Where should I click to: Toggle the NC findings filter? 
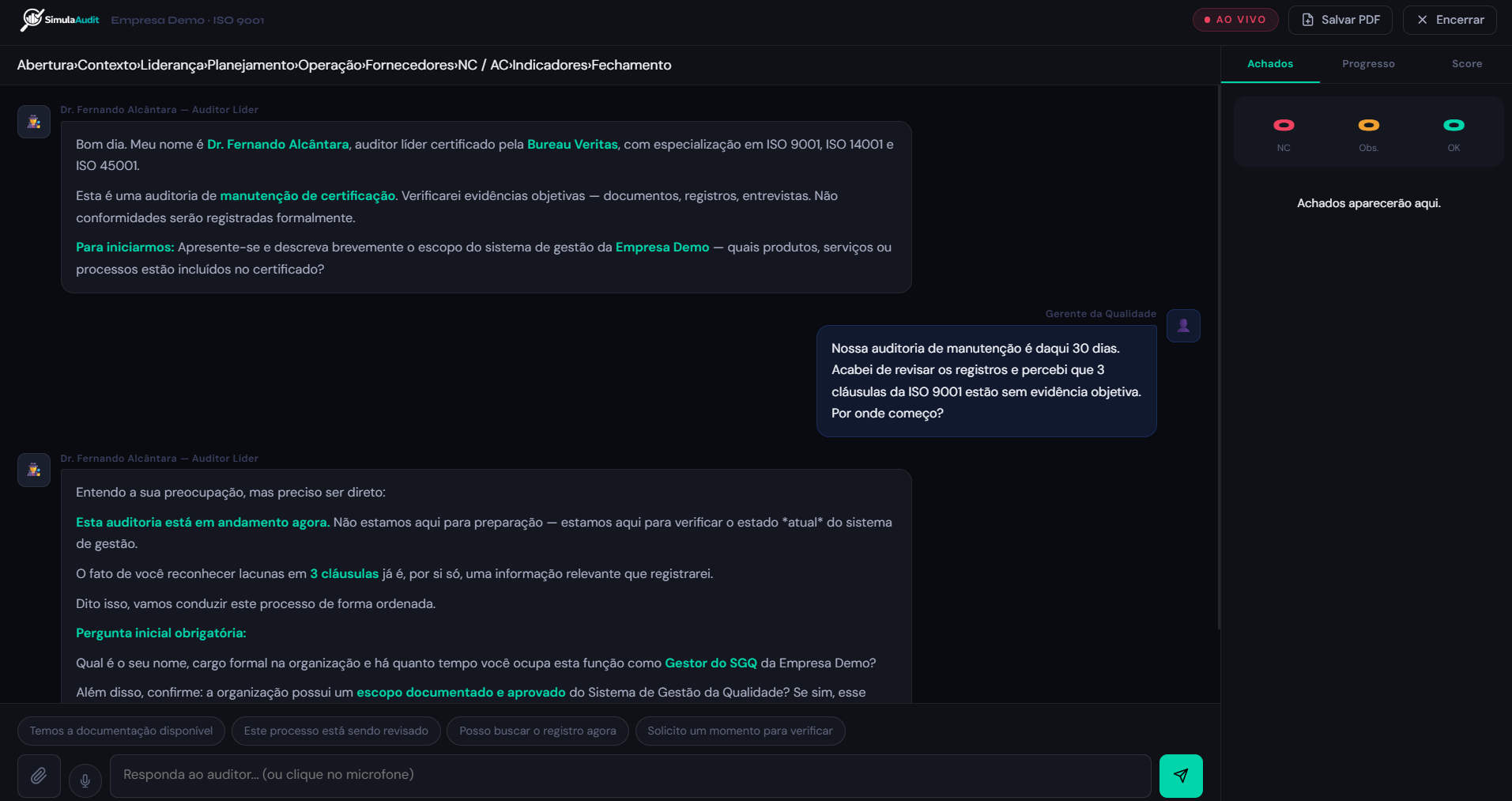click(x=1284, y=131)
